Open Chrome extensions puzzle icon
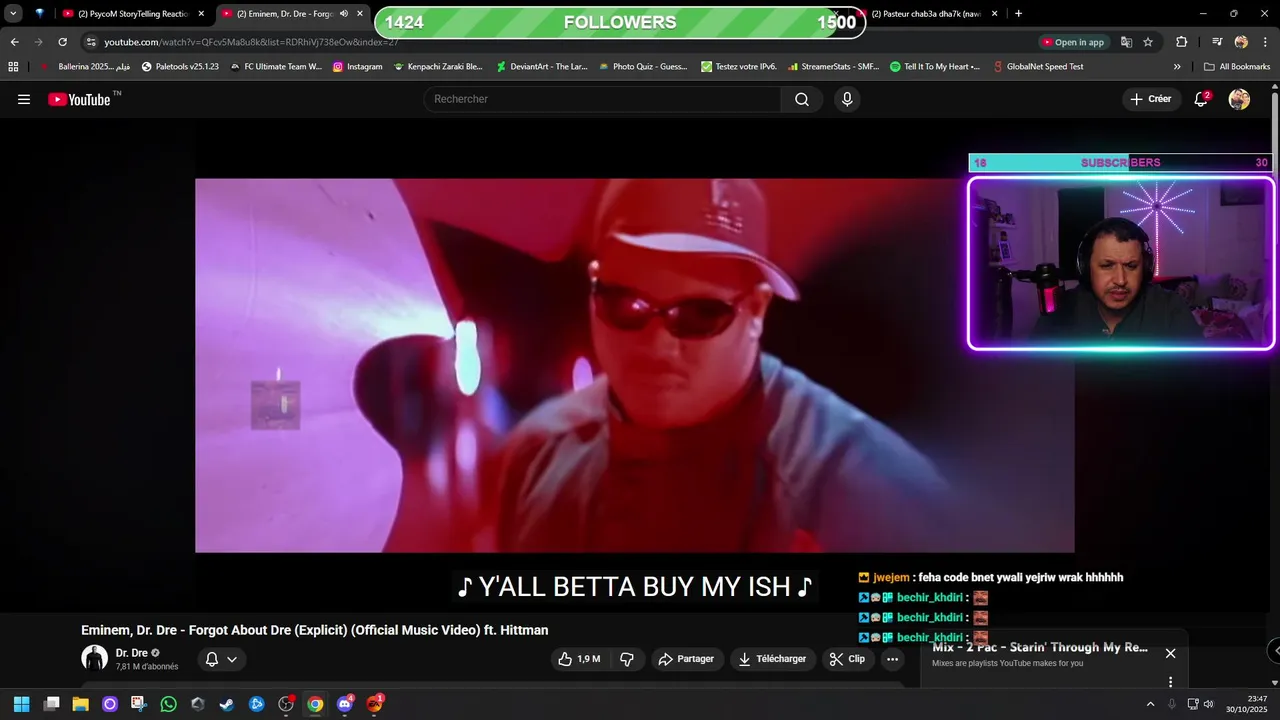1280x720 pixels. [1181, 42]
